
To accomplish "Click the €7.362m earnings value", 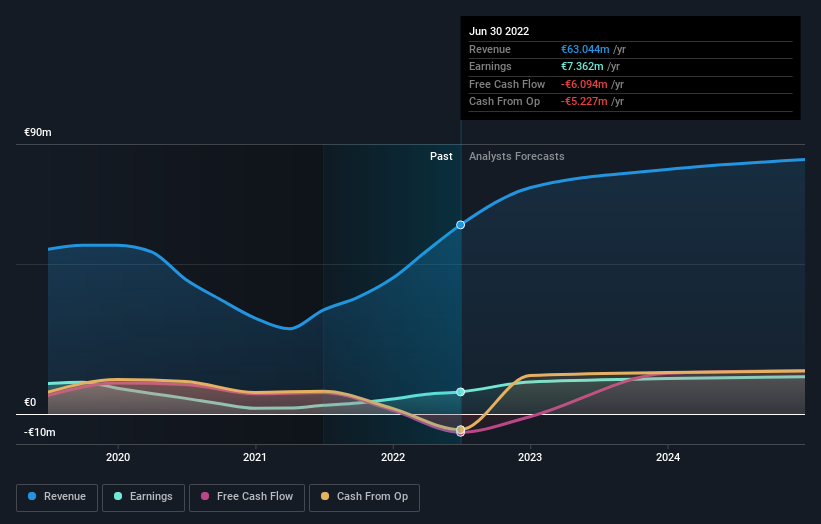I will coord(582,66).
